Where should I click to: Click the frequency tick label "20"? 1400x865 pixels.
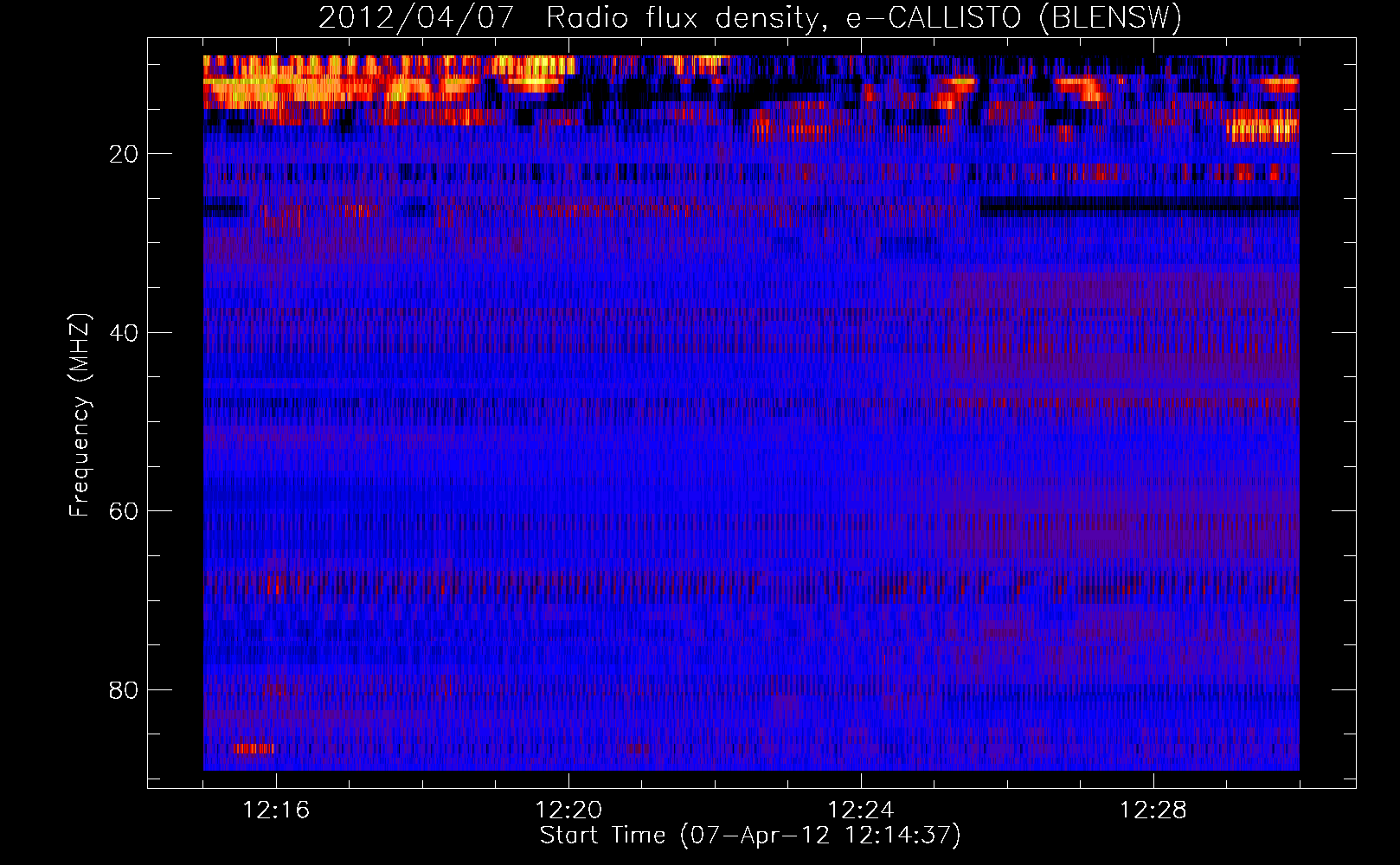[124, 154]
